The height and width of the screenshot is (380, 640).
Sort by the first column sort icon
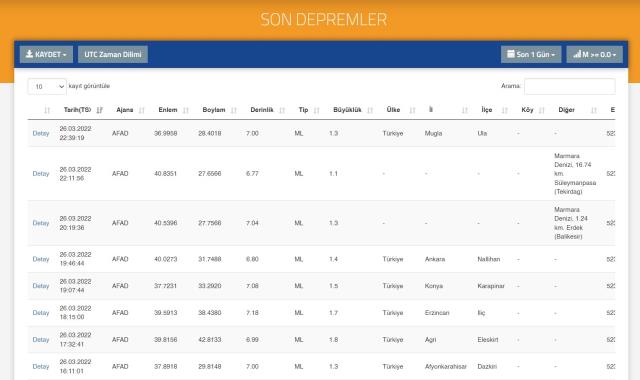(47, 110)
